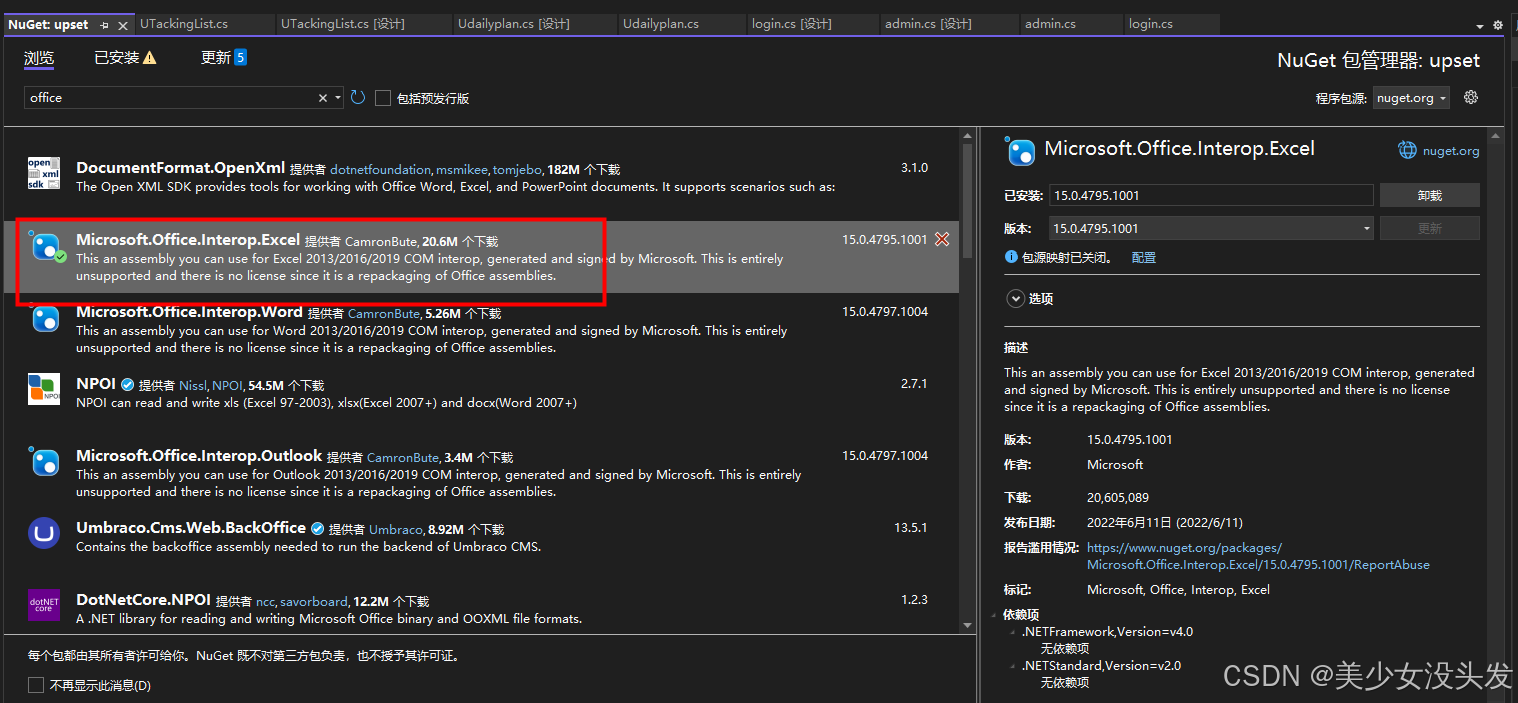Collapse the 选项 section

(x=1014, y=298)
